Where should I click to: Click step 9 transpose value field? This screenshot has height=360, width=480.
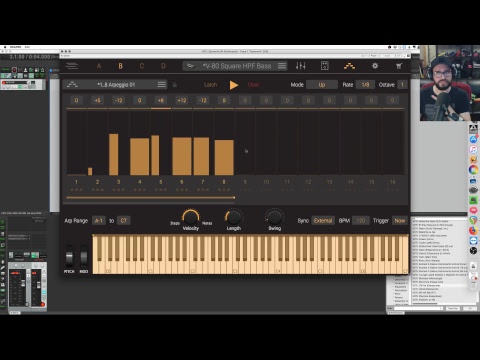pos(245,100)
